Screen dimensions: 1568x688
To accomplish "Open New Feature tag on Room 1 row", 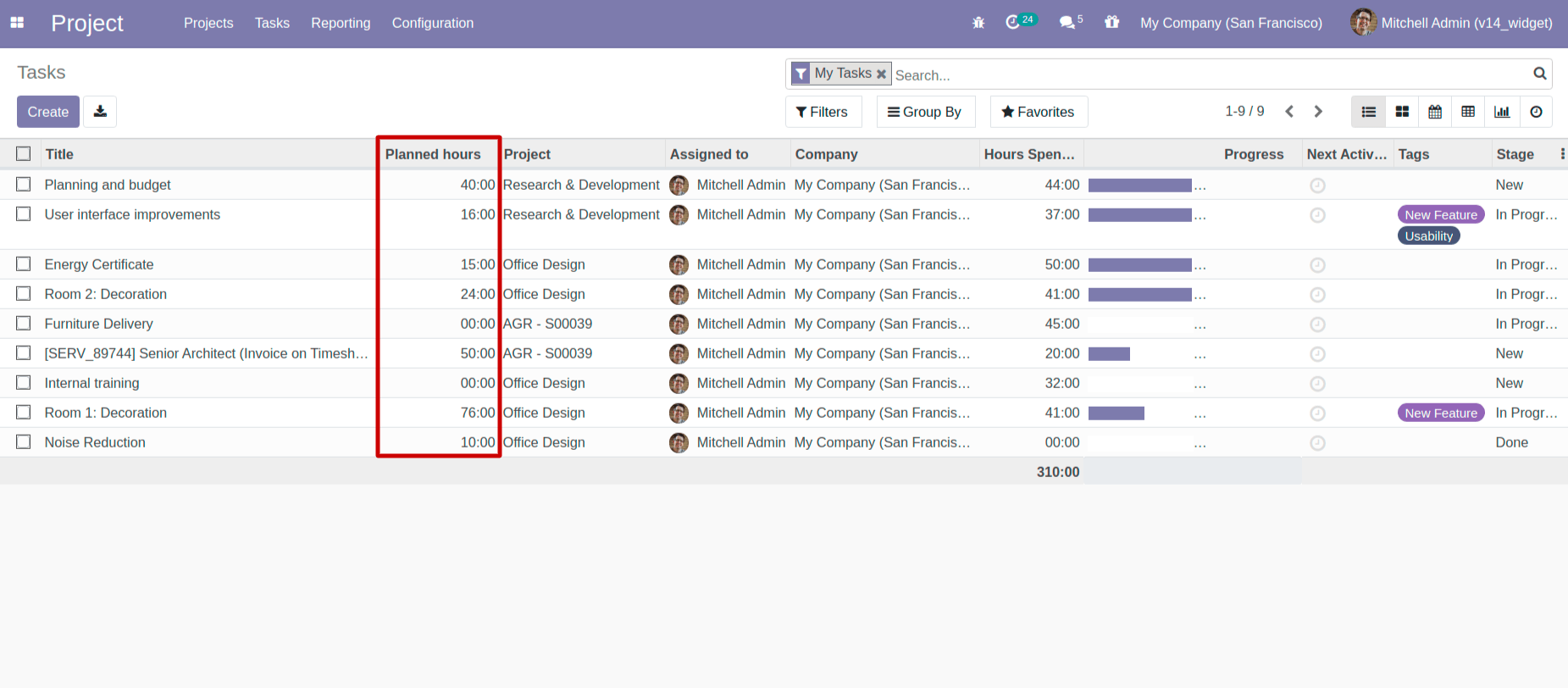I will click(x=1441, y=413).
